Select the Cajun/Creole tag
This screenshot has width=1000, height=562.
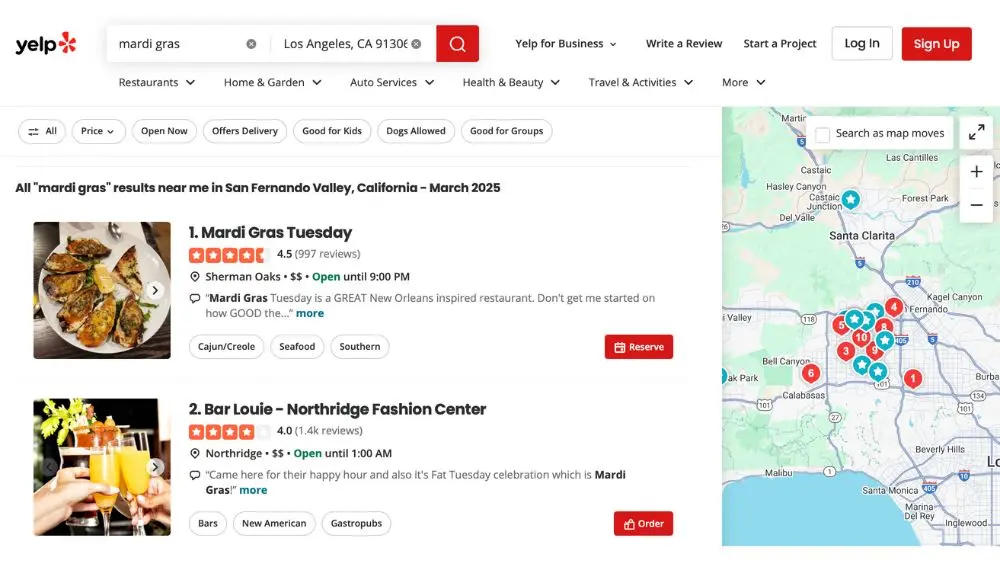coord(226,346)
